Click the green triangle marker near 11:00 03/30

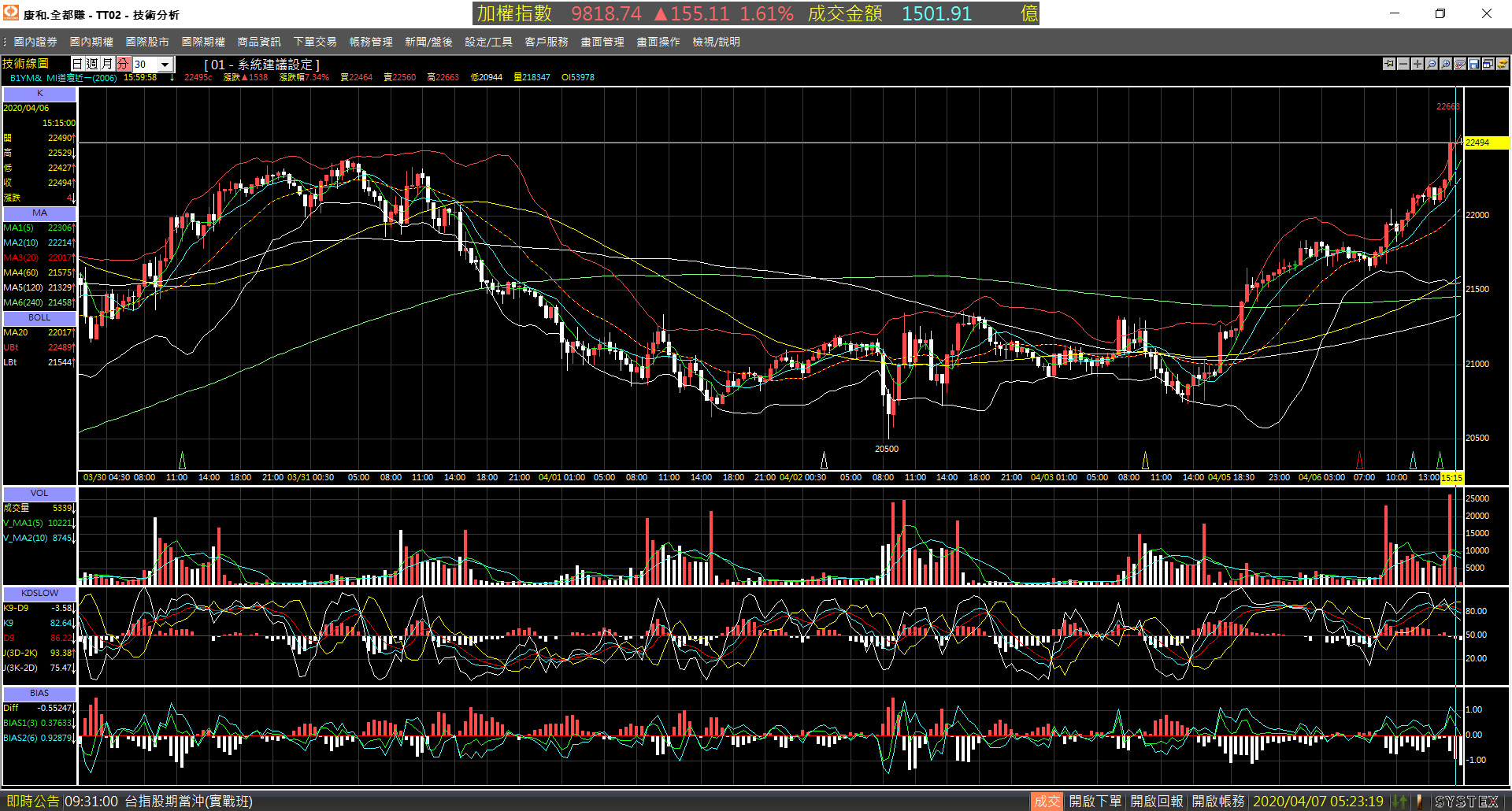click(183, 460)
